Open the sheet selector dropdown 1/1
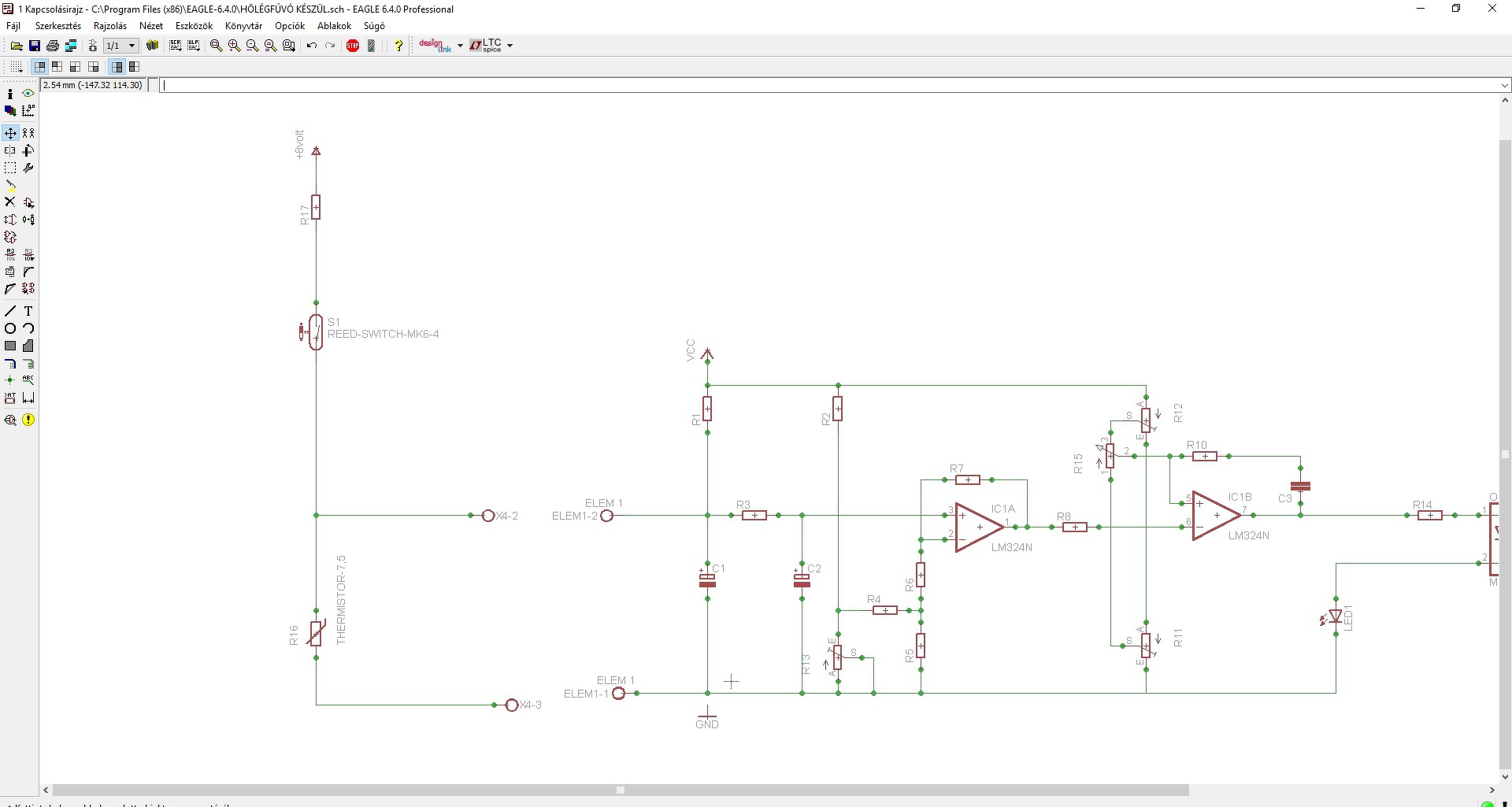The image size is (1512, 807). pyautogui.click(x=121, y=46)
